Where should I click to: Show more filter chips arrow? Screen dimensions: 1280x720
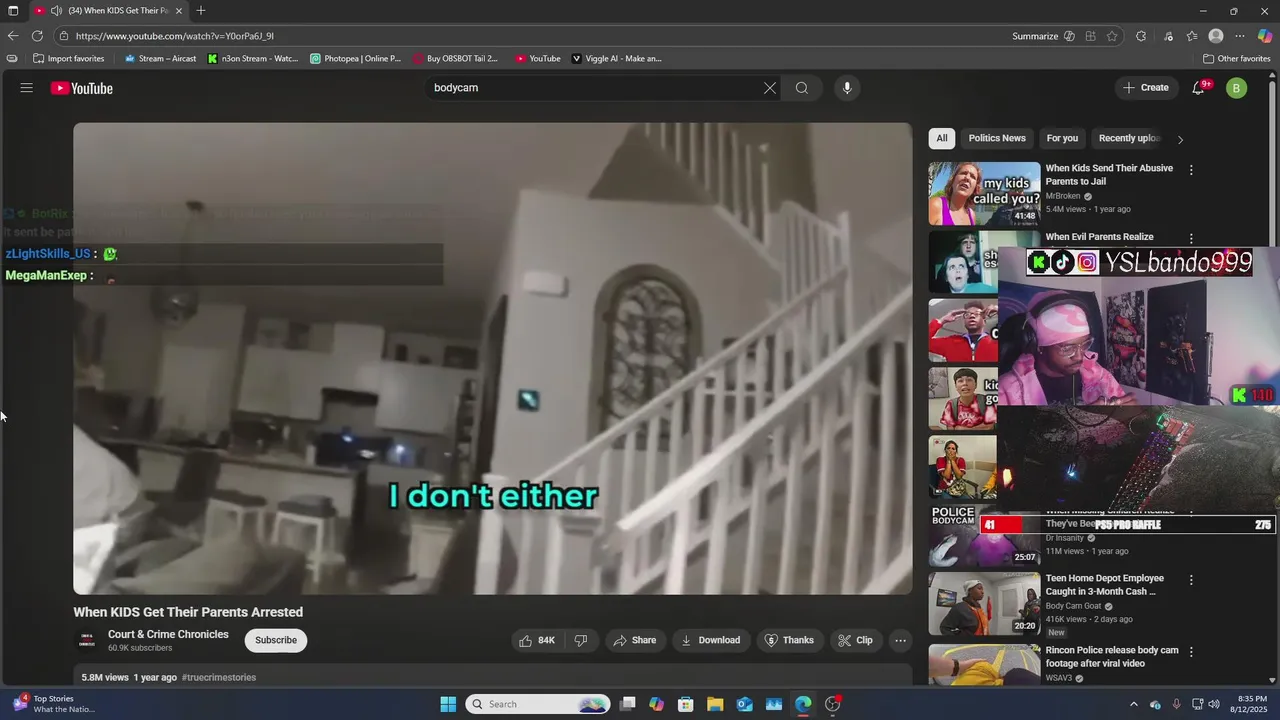(1180, 139)
